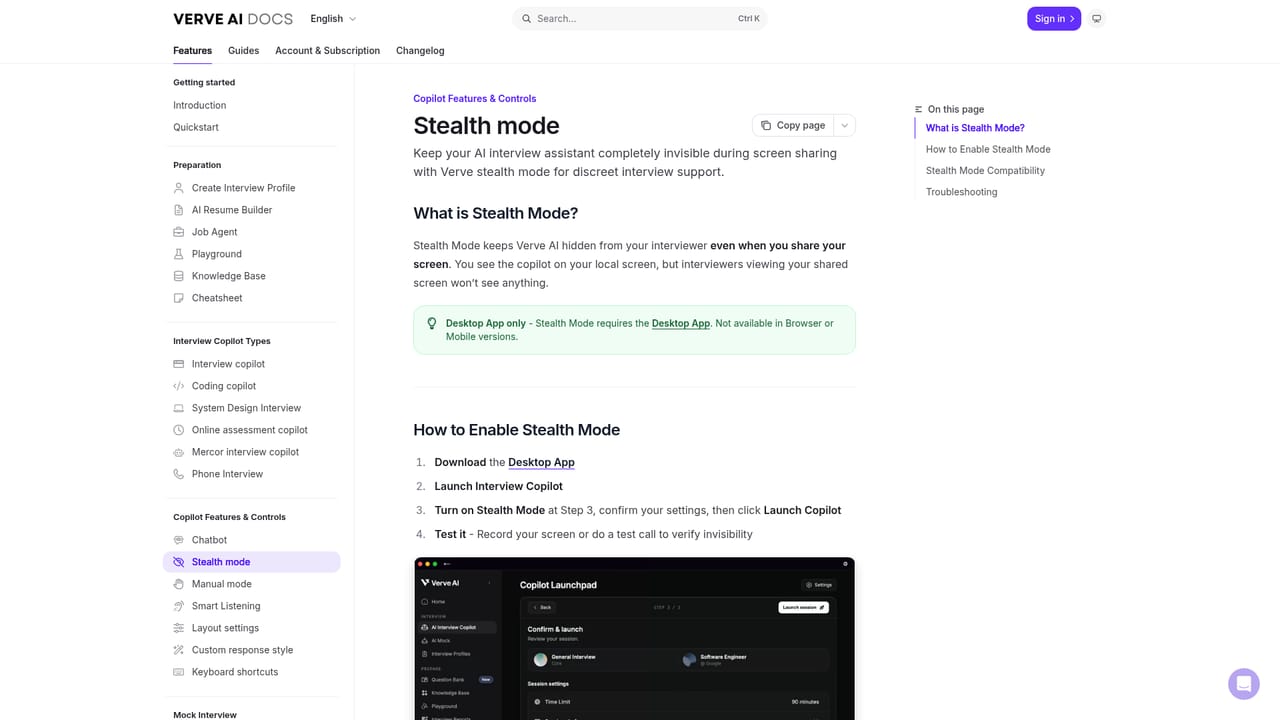Open the English language dropdown
Viewport: 1280px width, 720px height.
coord(333,19)
